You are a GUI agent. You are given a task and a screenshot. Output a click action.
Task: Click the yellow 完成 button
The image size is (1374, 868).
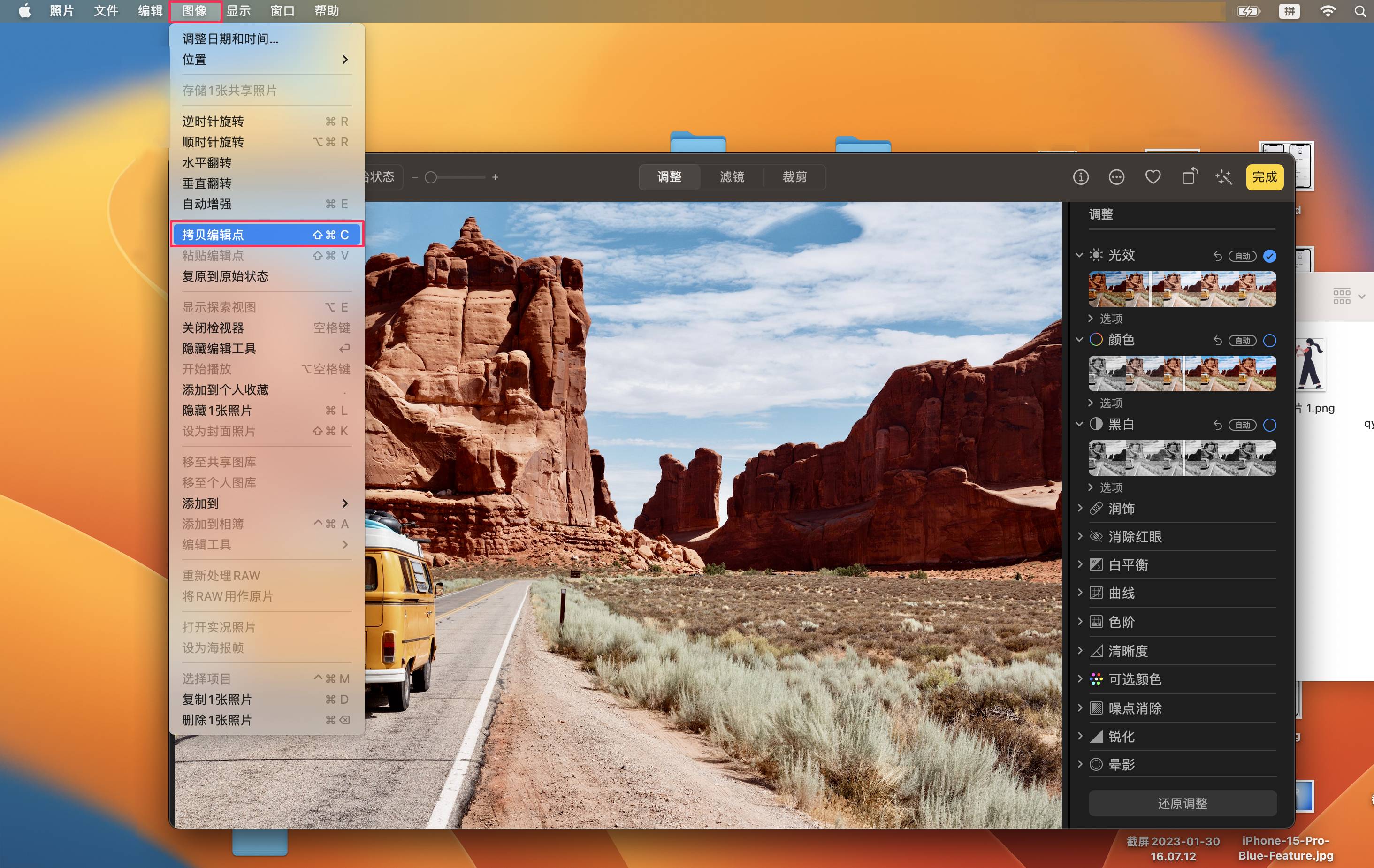point(1265,177)
